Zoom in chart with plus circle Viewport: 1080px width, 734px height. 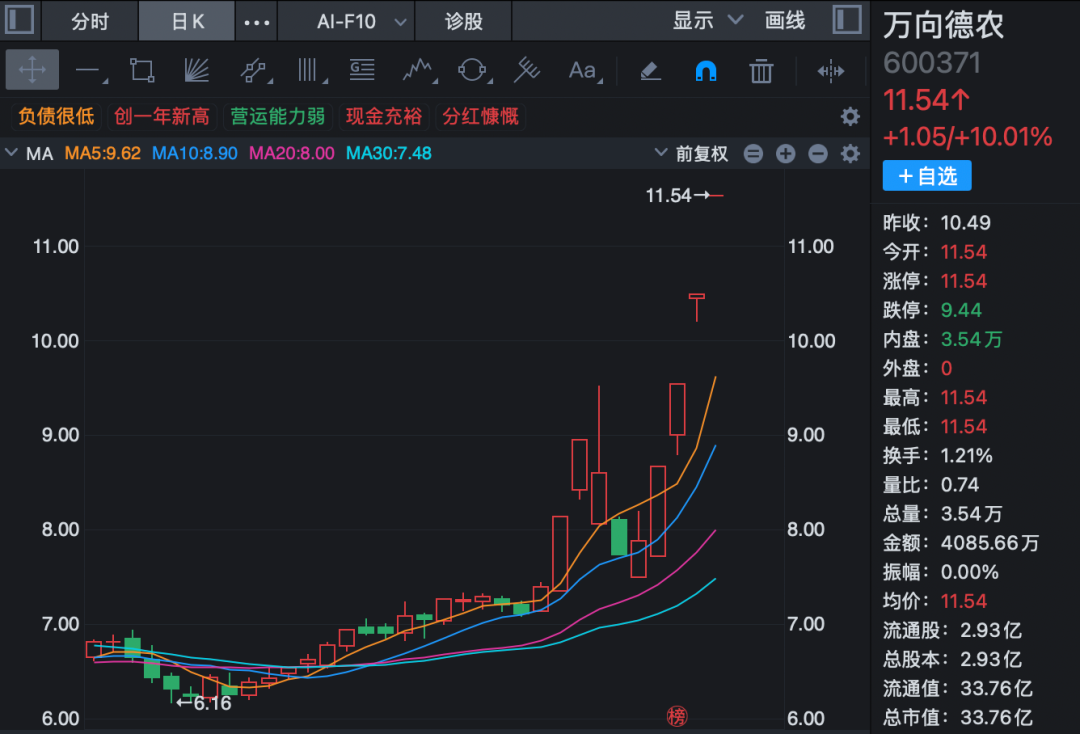(x=785, y=154)
